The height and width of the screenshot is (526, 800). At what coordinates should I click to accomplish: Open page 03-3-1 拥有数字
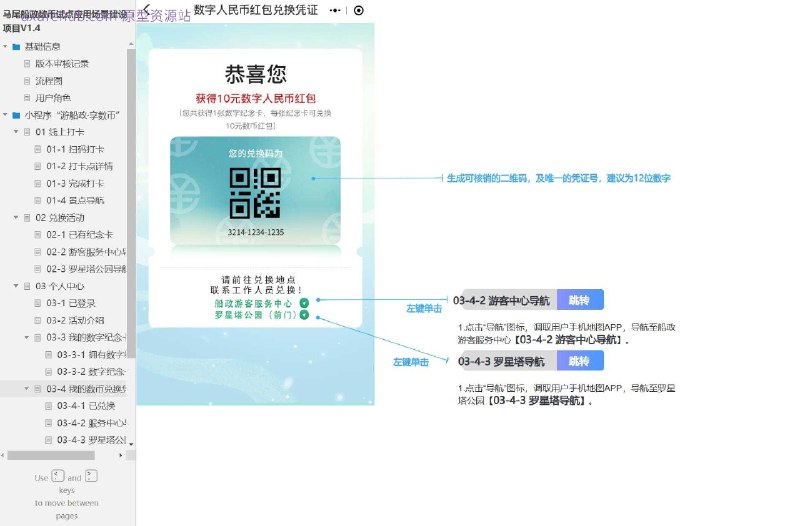point(92,355)
